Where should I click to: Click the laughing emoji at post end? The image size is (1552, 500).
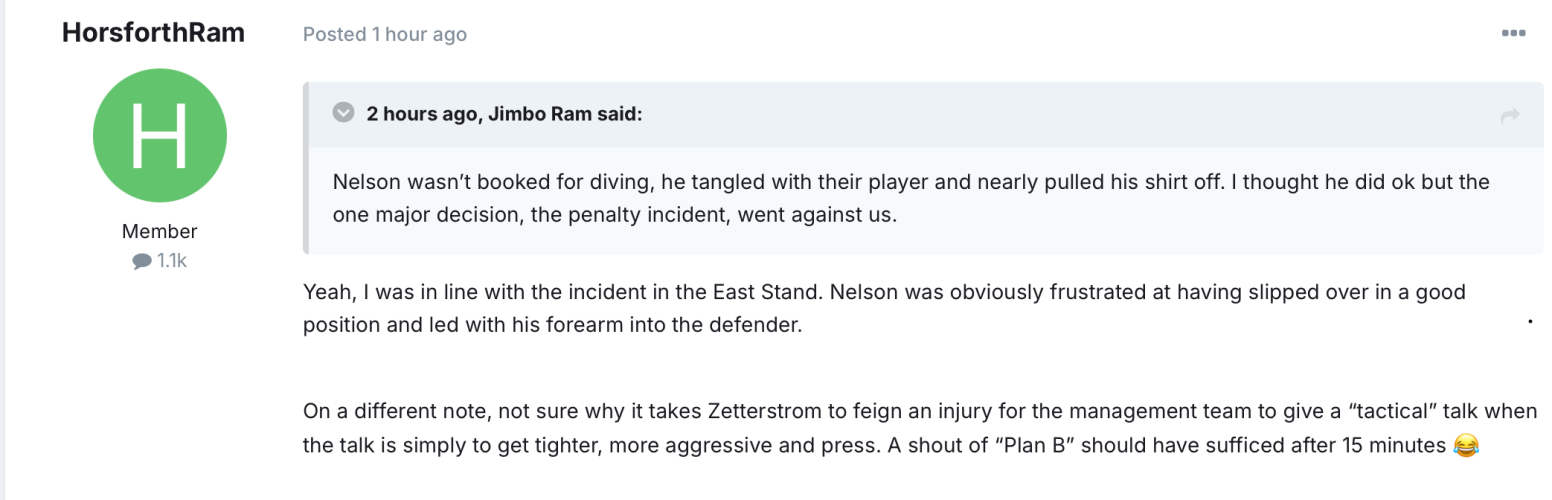(x=1465, y=446)
